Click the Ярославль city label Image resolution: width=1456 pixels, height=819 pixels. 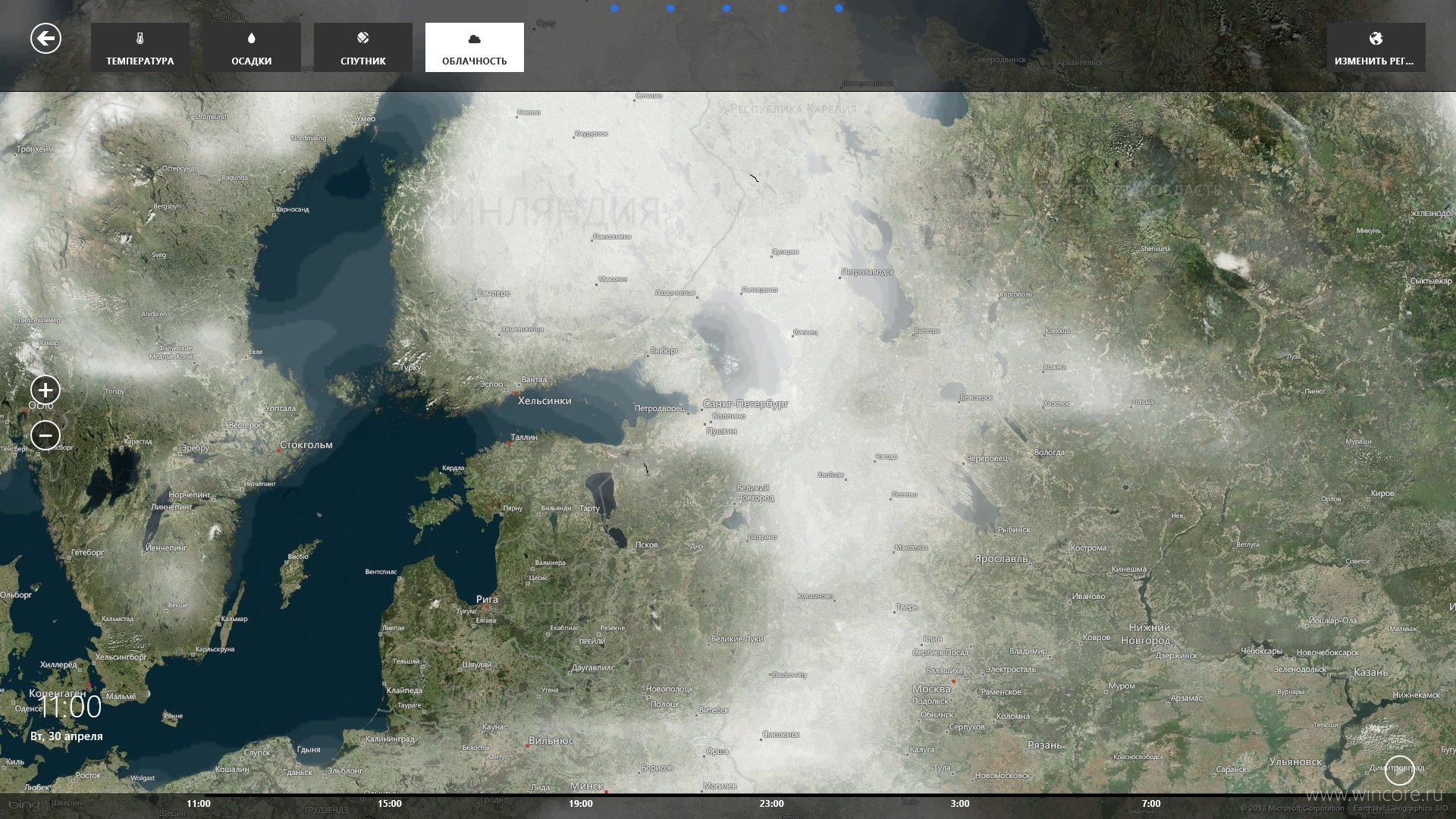[x=1001, y=559]
